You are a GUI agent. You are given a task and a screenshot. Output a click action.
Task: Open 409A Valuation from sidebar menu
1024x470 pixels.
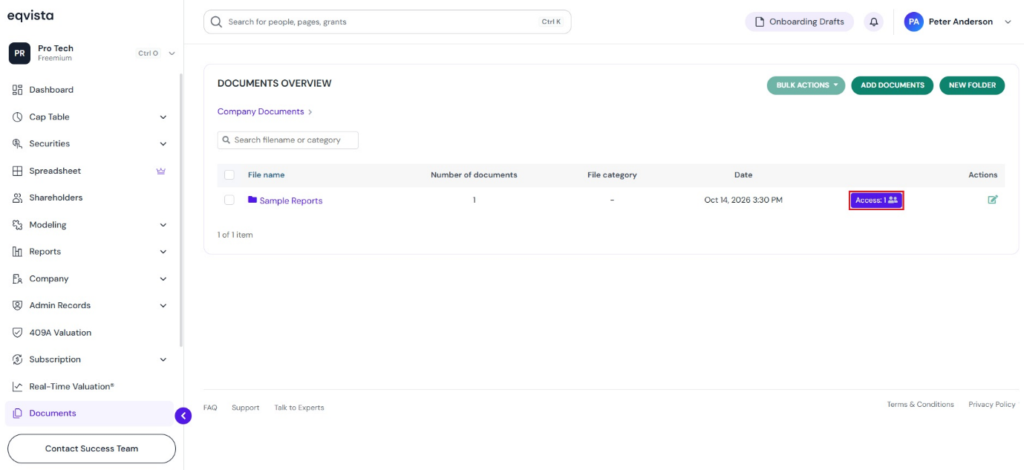(x=60, y=332)
